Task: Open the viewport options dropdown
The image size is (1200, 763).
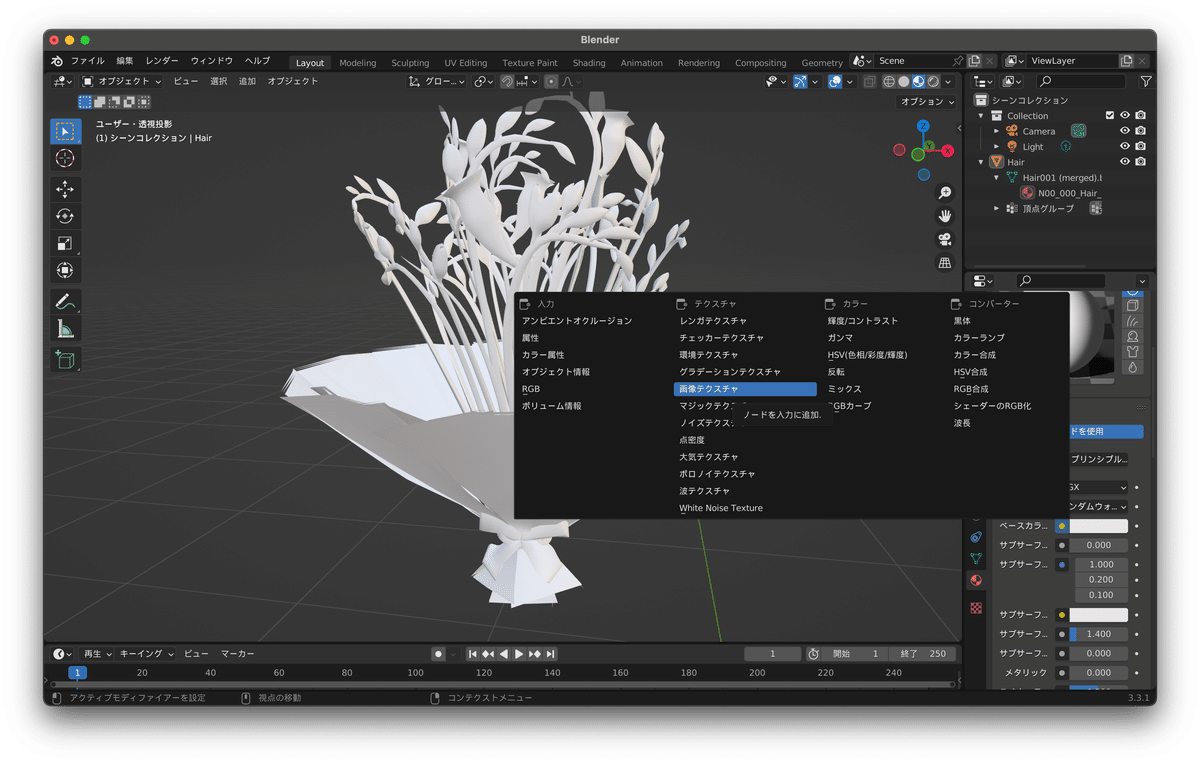Action: [927, 101]
